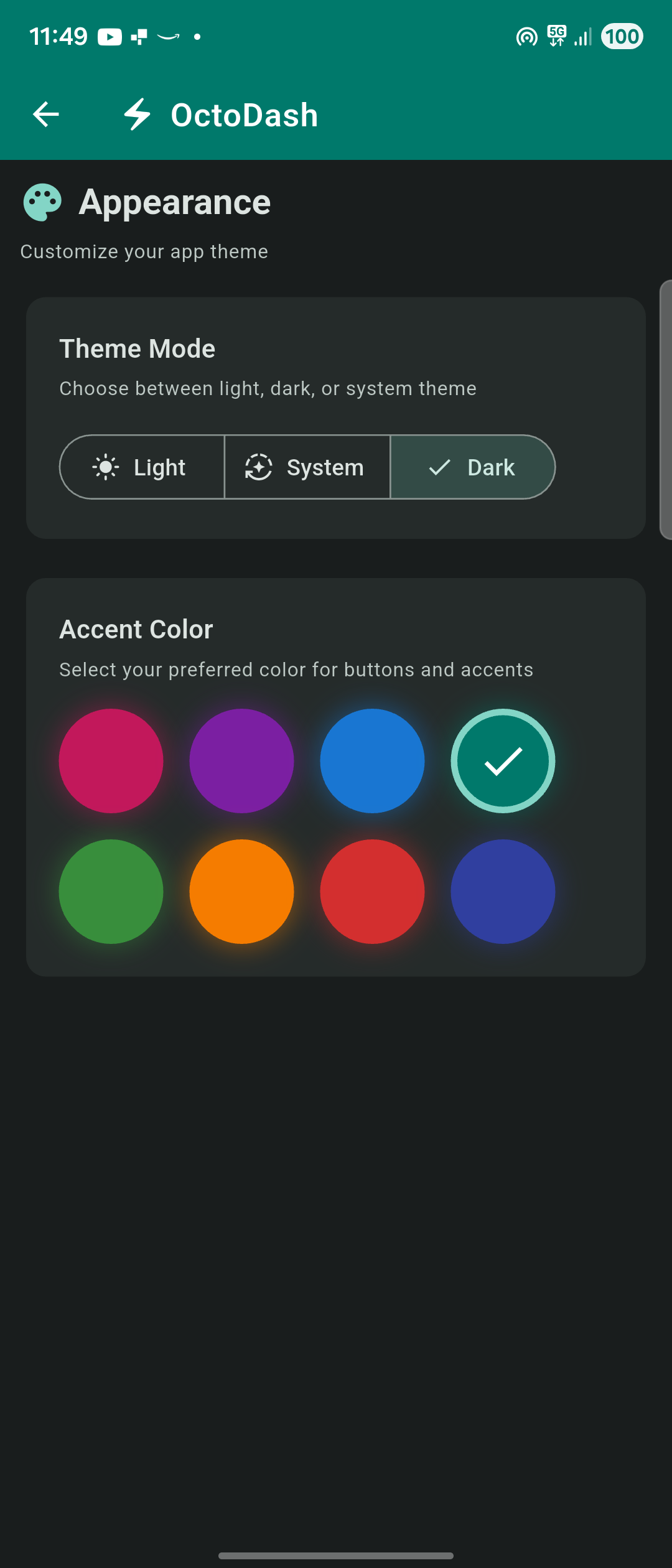
Task: Tap the Theme Mode card title
Action: 138,348
